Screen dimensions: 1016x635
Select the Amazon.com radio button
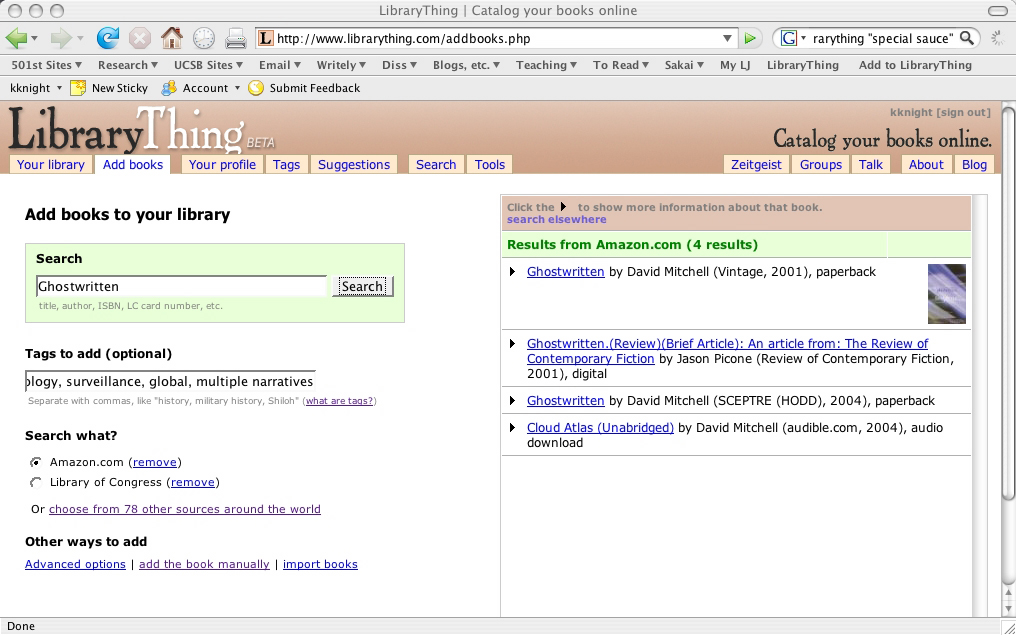[37, 462]
